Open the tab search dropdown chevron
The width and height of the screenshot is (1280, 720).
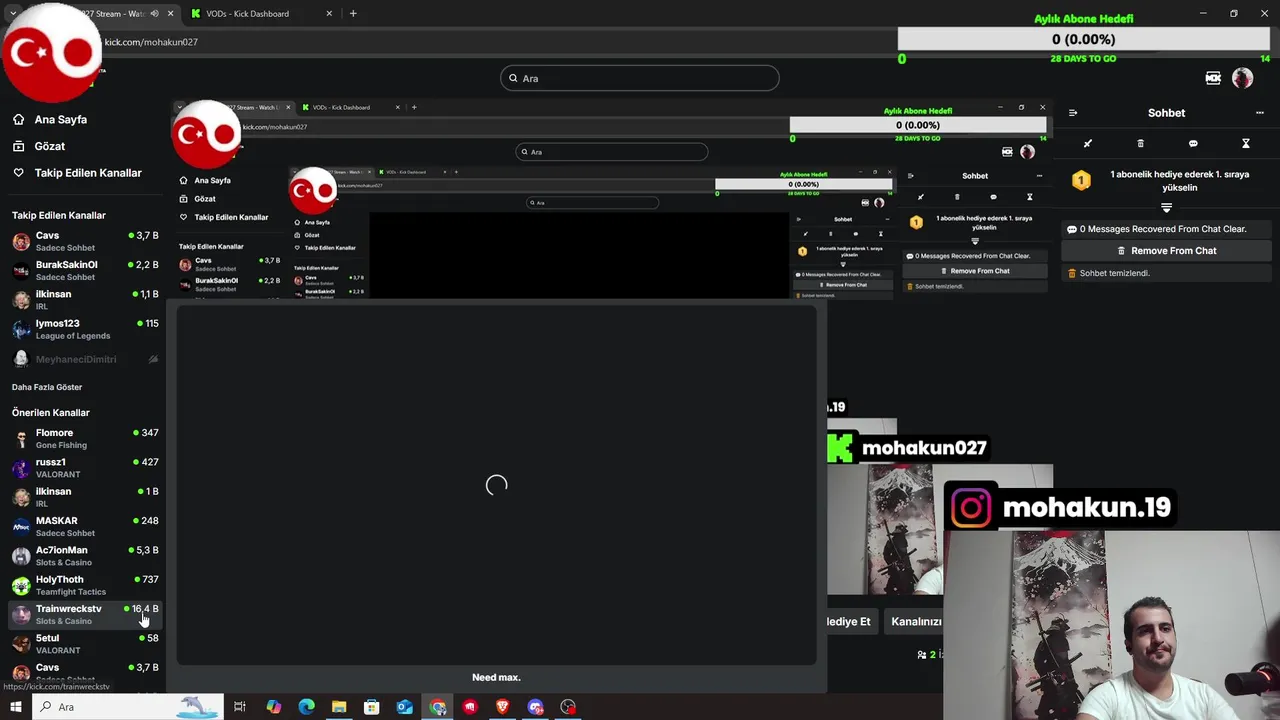[x=12, y=14]
